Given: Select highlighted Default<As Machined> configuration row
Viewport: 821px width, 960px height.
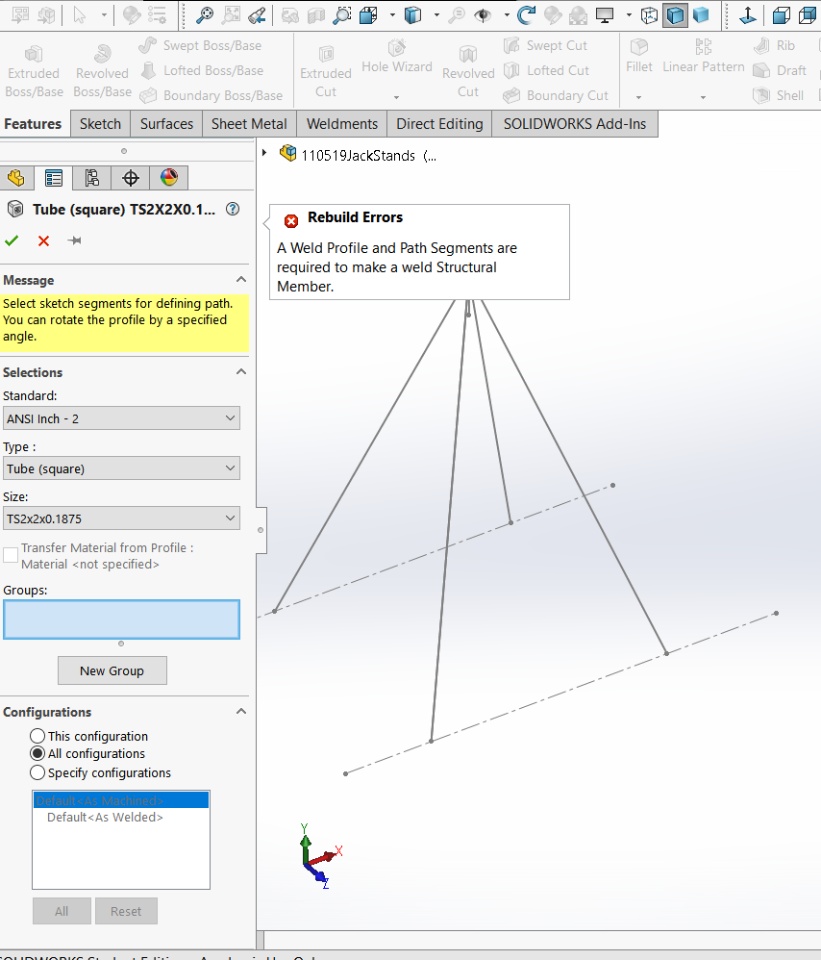Looking at the screenshot, I should tap(121, 800).
